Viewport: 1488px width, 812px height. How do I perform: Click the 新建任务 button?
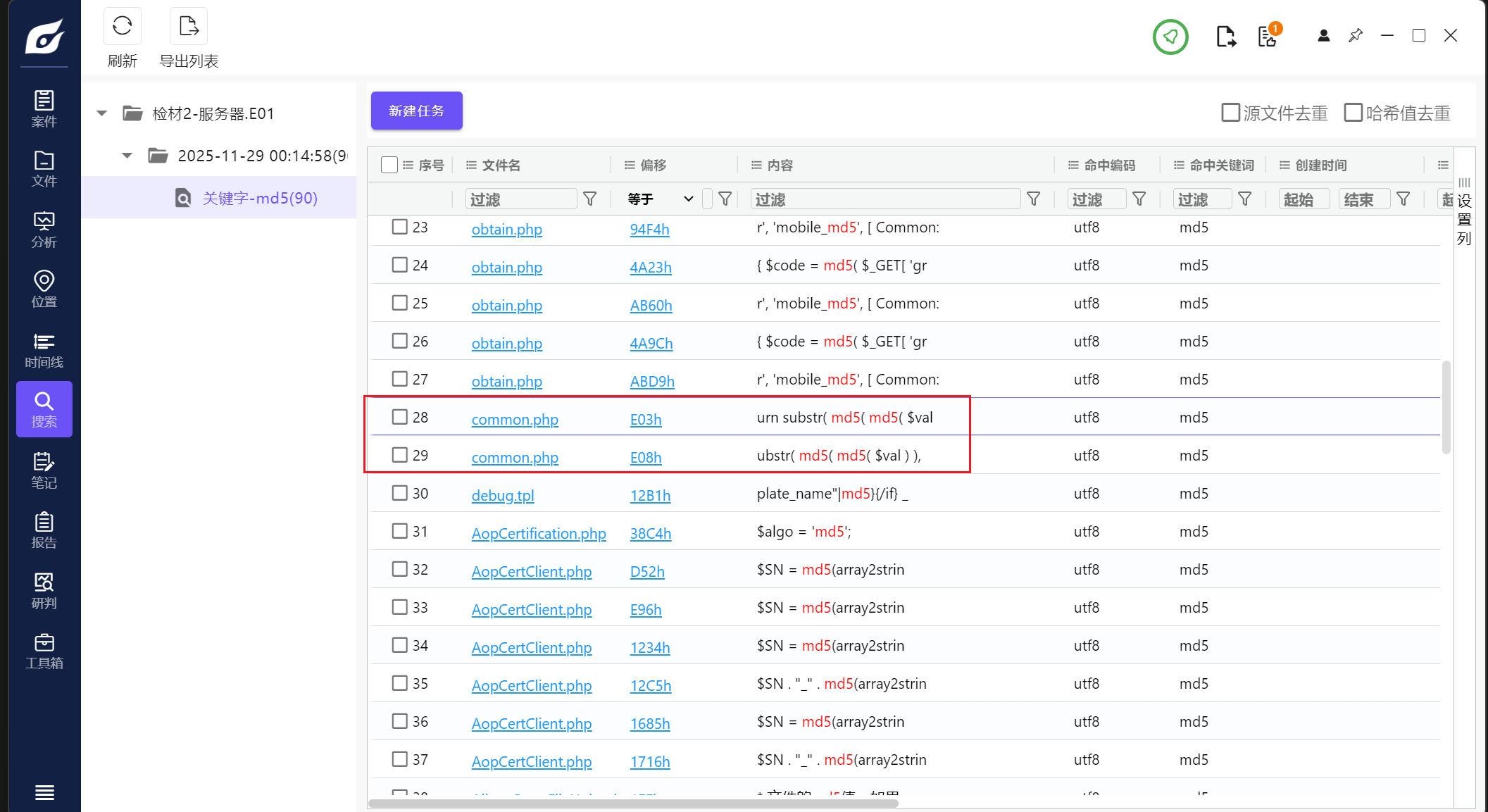click(417, 111)
